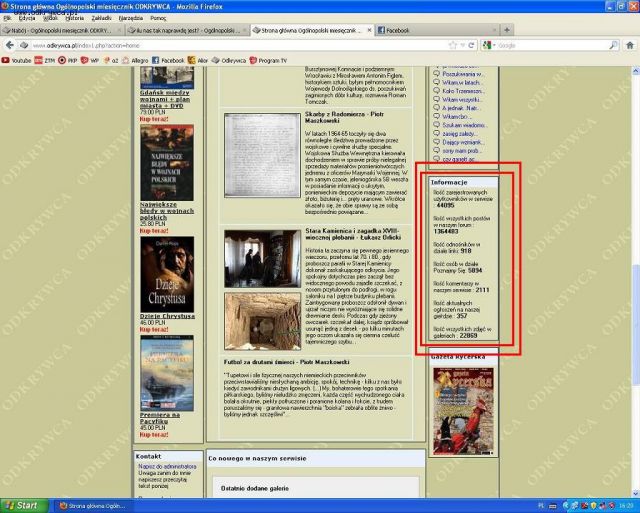
Task: Click the Gazeta Rycerska magazine cover
Action: point(463,411)
